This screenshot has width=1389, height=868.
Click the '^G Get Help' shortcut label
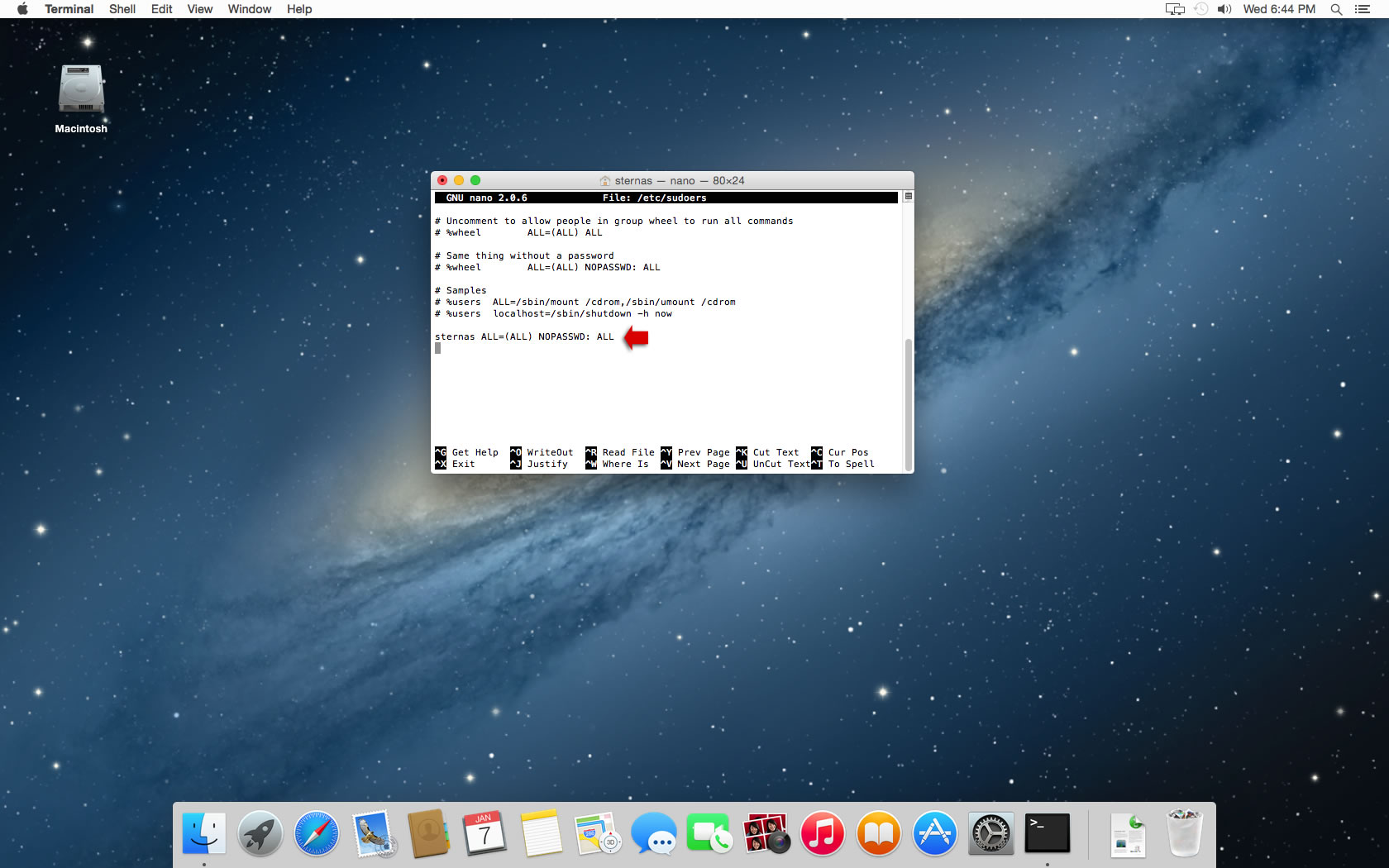click(466, 452)
